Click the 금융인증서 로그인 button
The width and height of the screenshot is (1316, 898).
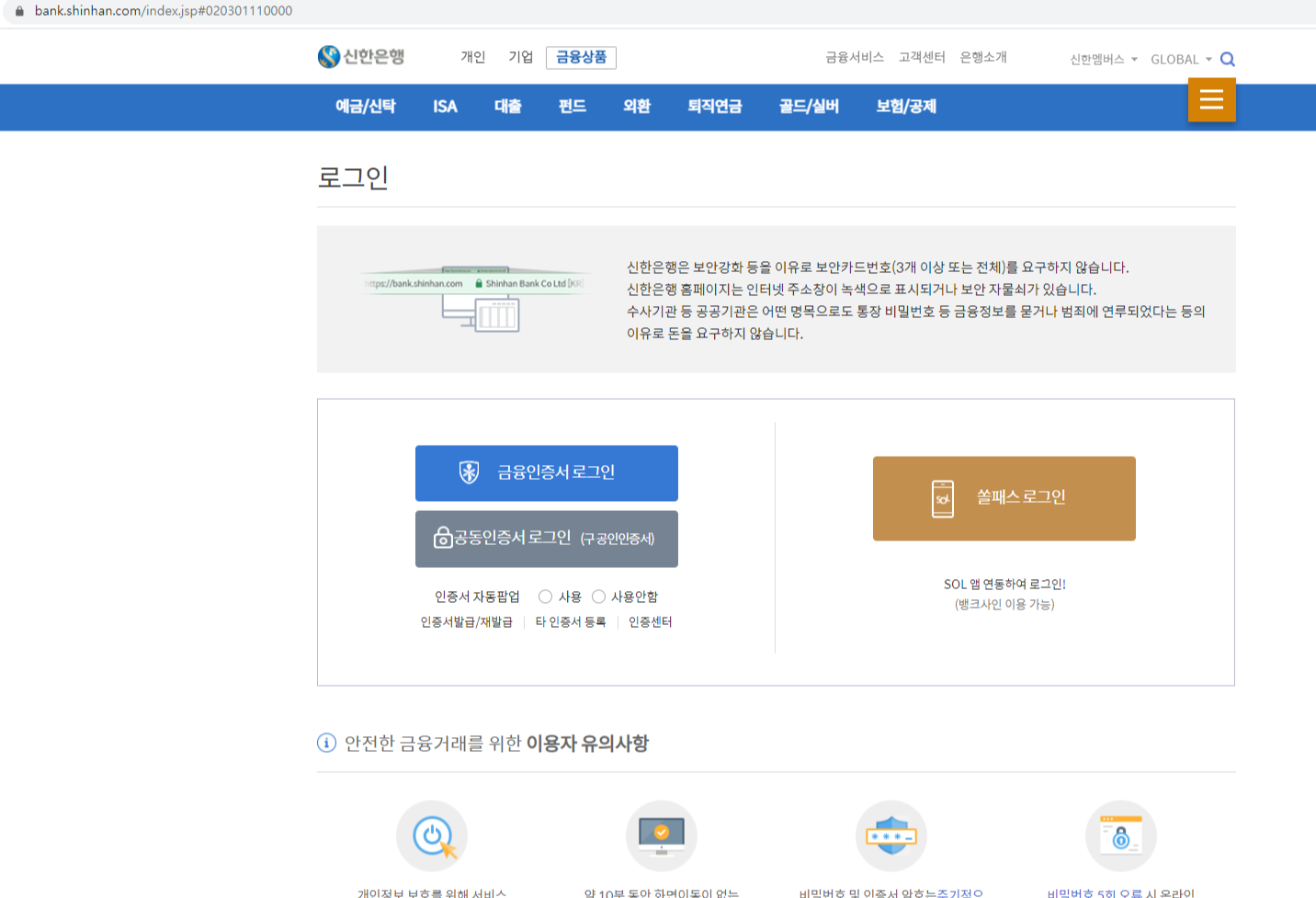point(547,473)
